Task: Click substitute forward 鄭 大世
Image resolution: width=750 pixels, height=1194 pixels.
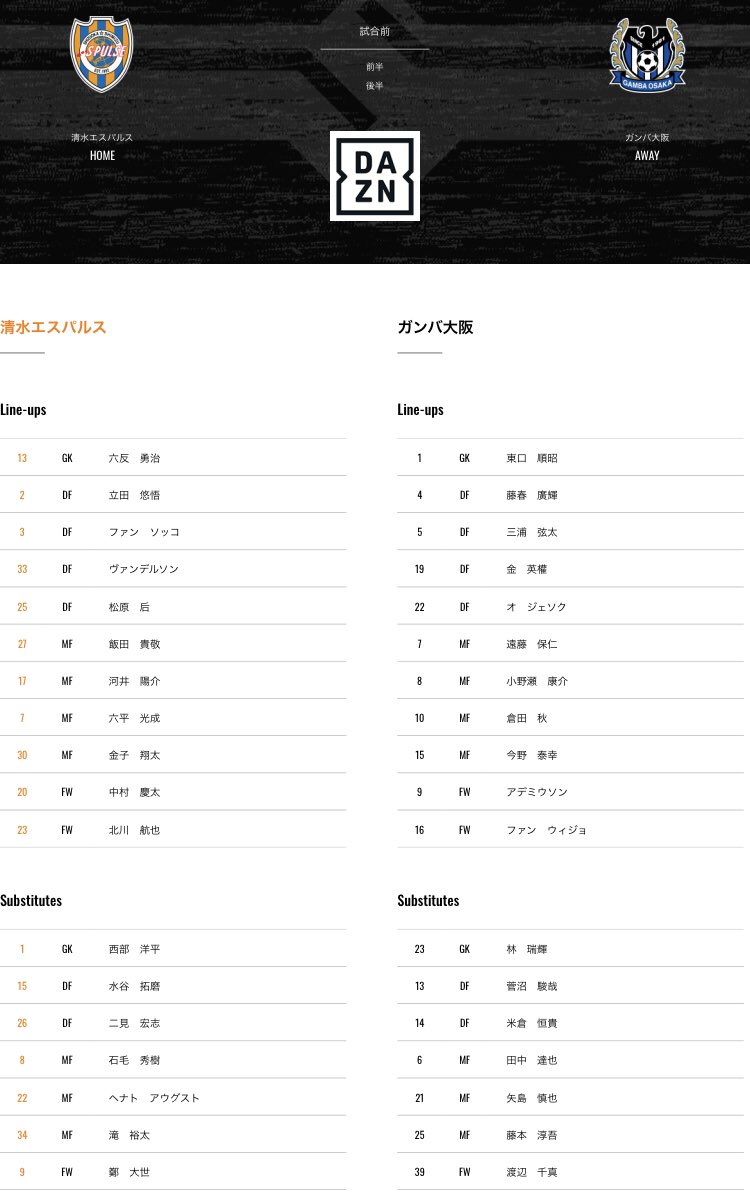Action: (x=129, y=1173)
